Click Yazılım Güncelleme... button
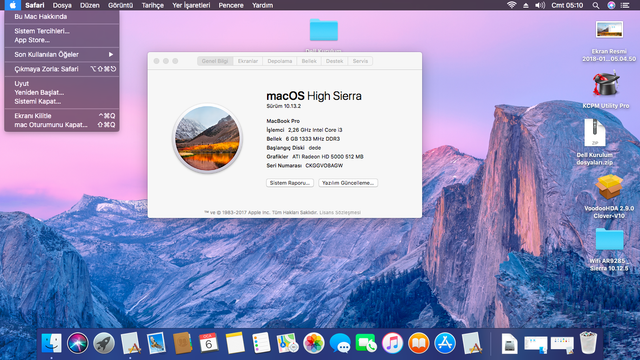 pyautogui.click(x=348, y=183)
